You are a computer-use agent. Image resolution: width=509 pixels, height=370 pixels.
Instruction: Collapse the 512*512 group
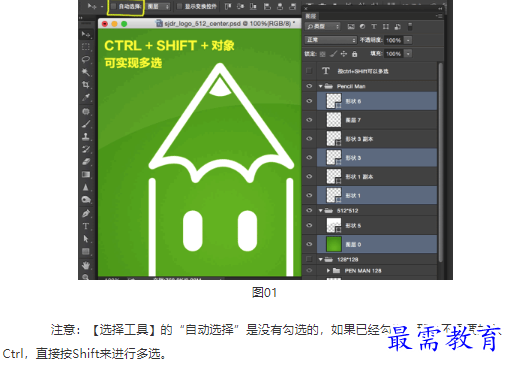(x=321, y=211)
